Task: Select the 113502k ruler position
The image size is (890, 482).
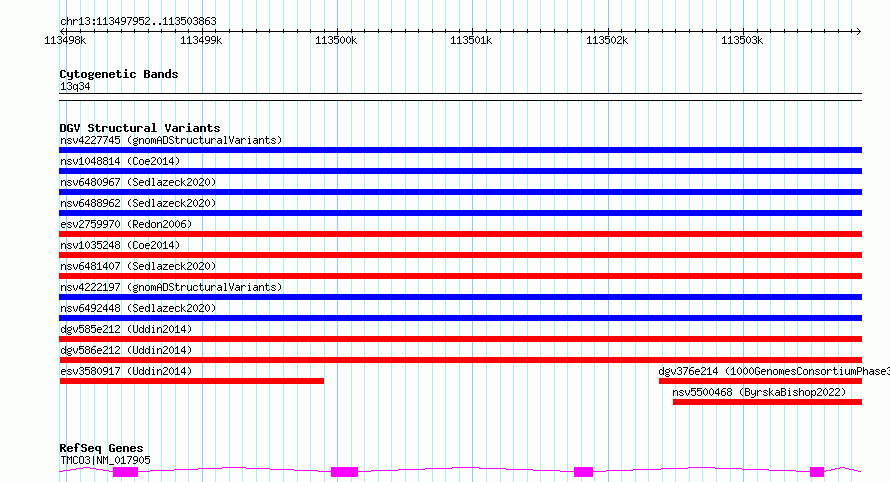Action: click(x=607, y=40)
